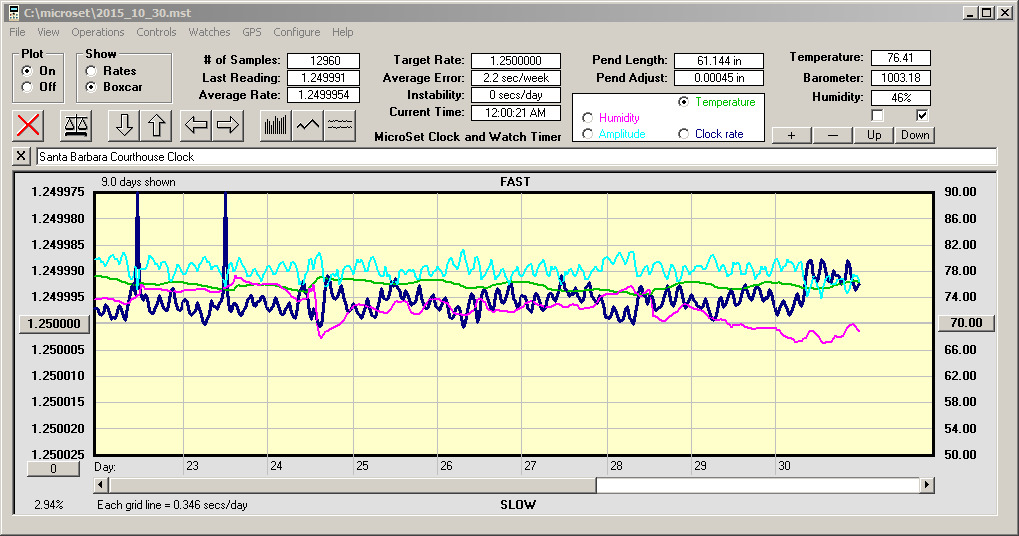Click the vertical bars graph icon
The height and width of the screenshot is (536, 1019).
click(276, 125)
